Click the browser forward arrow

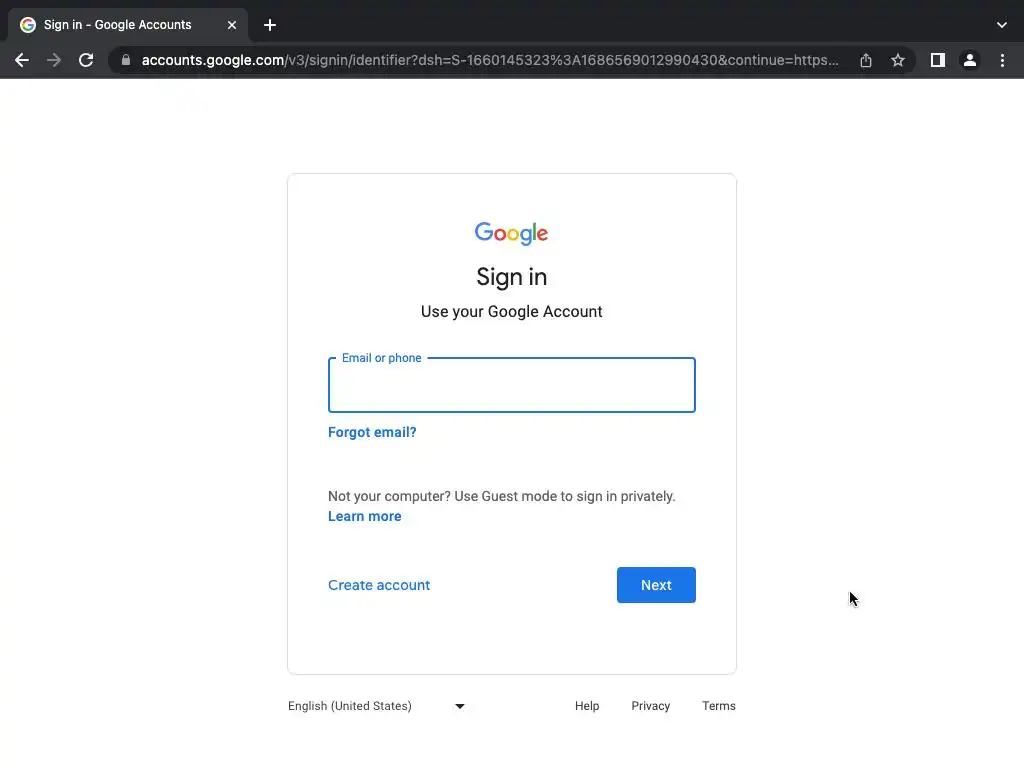tap(54, 60)
